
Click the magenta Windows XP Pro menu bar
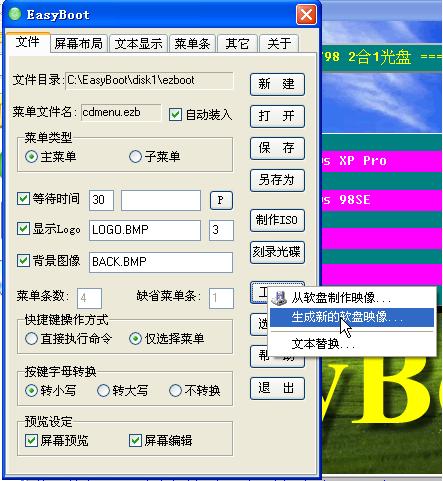pos(382,161)
